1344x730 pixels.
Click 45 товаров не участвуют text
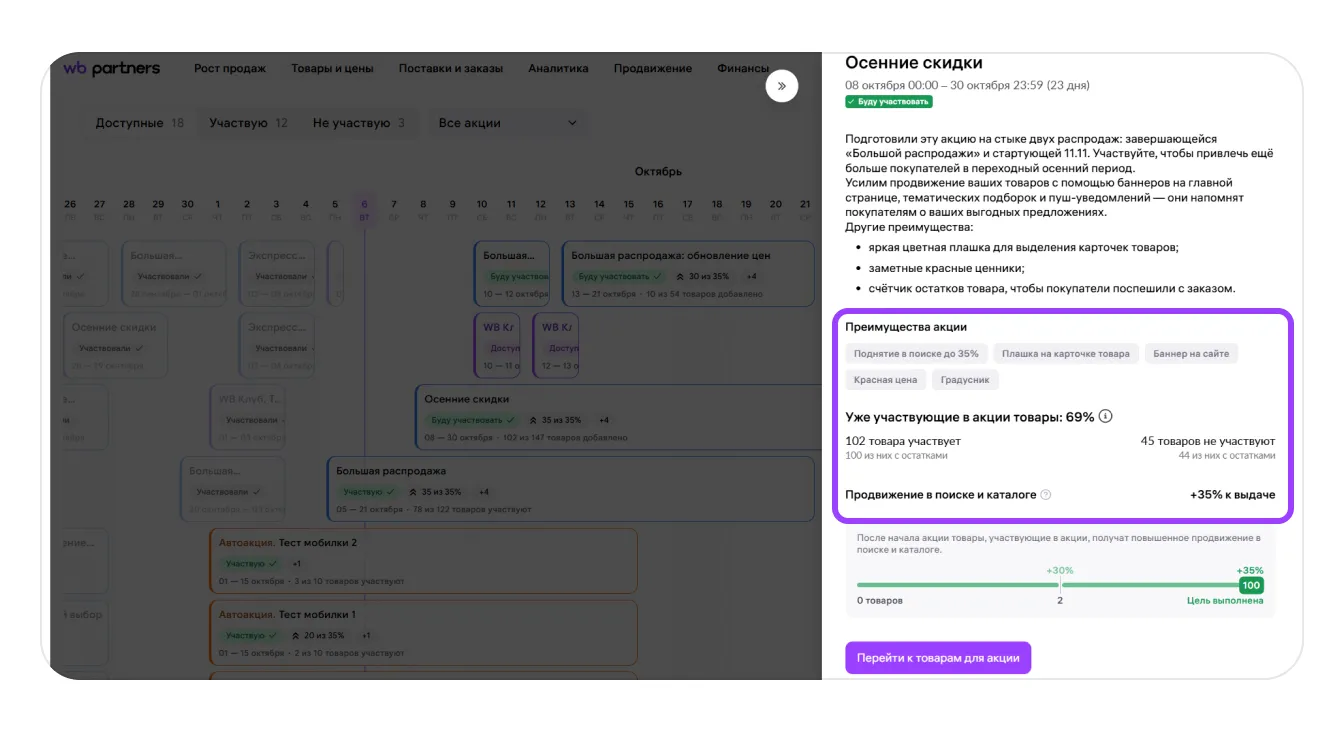click(1208, 441)
